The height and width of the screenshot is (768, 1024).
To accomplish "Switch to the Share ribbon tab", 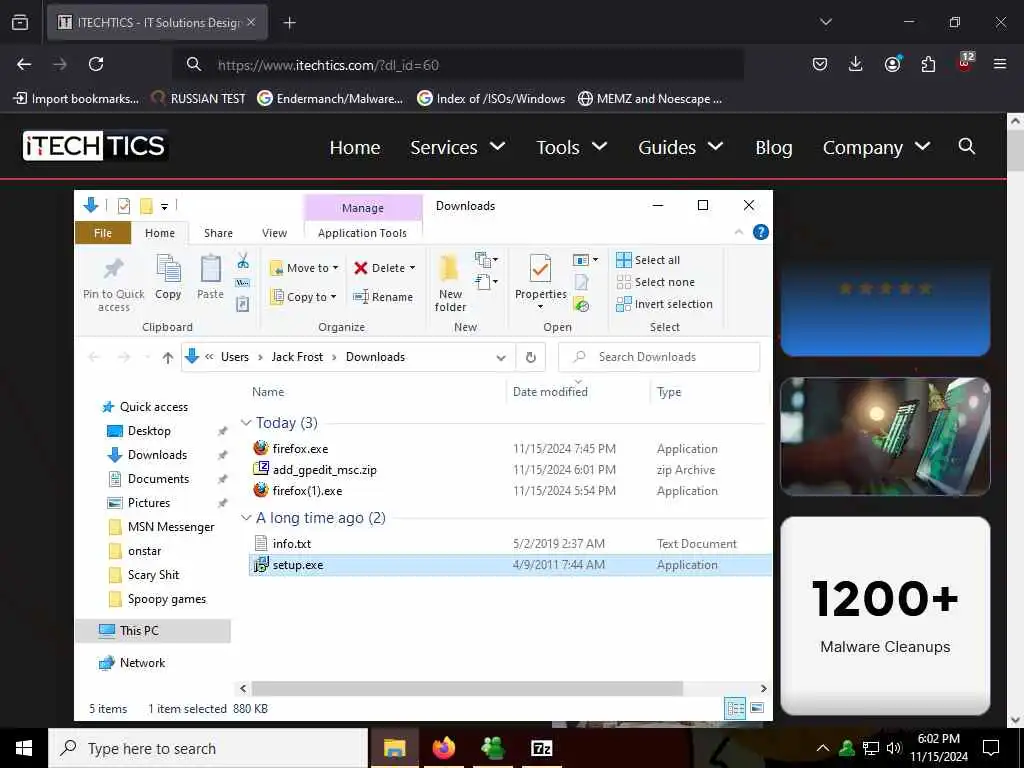I will click(x=218, y=233).
